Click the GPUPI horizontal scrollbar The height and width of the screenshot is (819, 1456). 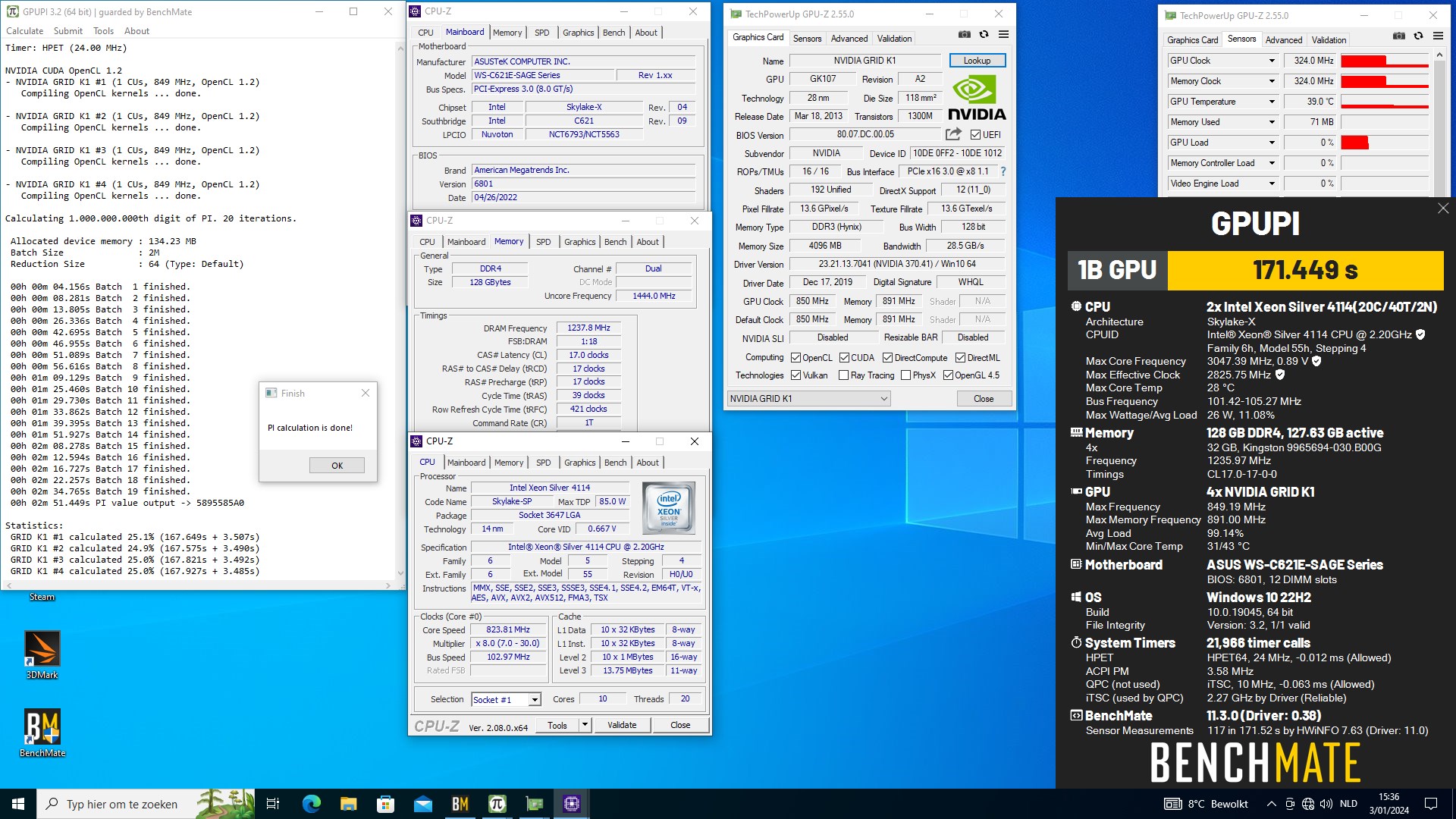(197, 585)
